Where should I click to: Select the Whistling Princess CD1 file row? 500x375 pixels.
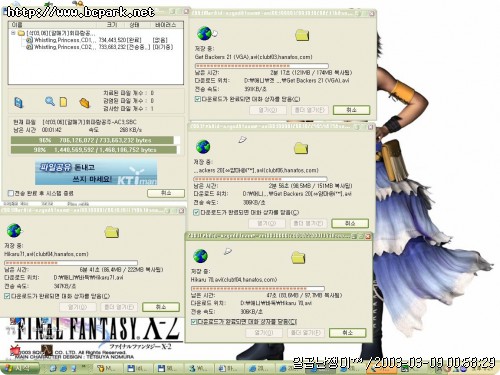tap(97, 40)
